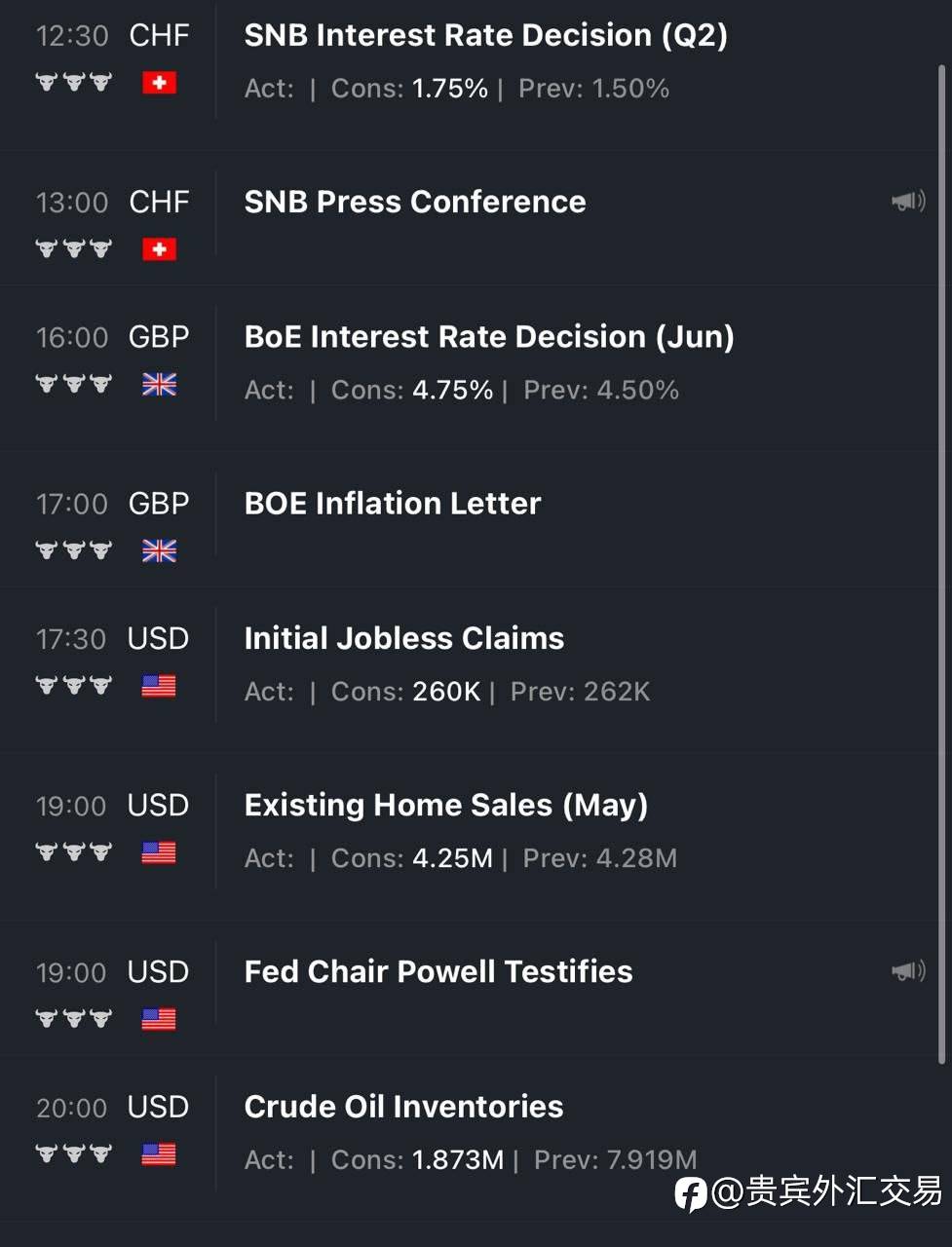
Task: Click the megaphone icon beside SNB Press Conference
Action: pyautogui.click(x=908, y=202)
